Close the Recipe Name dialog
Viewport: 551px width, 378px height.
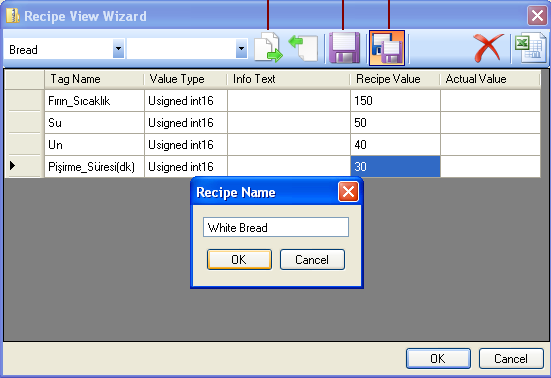348,192
